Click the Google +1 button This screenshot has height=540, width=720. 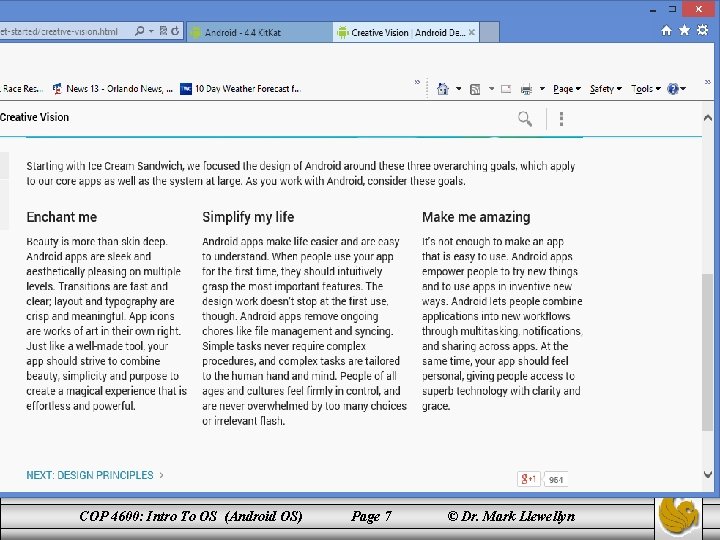pos(529,479)
